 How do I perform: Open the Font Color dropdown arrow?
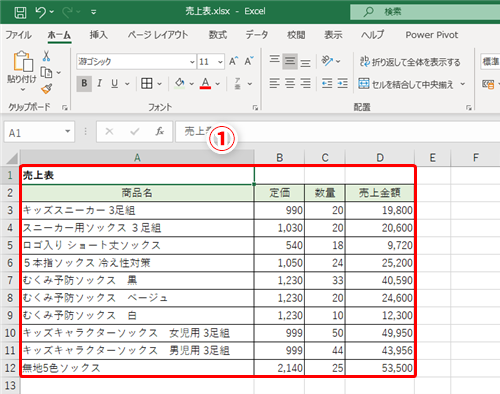click(x=218, y=84)
